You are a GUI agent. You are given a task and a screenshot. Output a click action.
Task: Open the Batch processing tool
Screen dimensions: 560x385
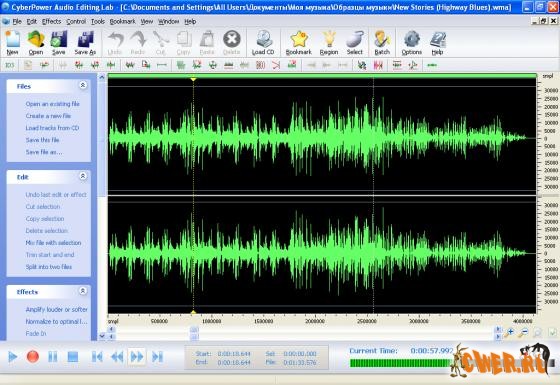382,42
